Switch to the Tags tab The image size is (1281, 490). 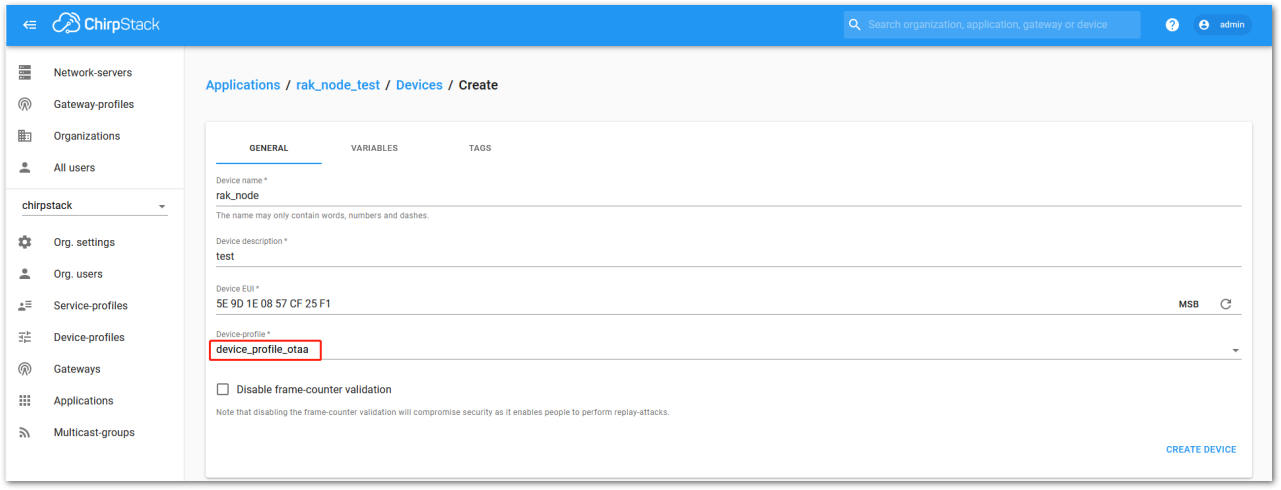(480, 148)
